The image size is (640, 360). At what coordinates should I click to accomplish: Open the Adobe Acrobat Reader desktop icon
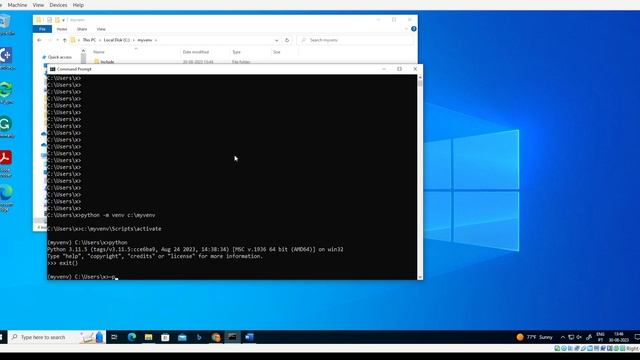[6, 162]
